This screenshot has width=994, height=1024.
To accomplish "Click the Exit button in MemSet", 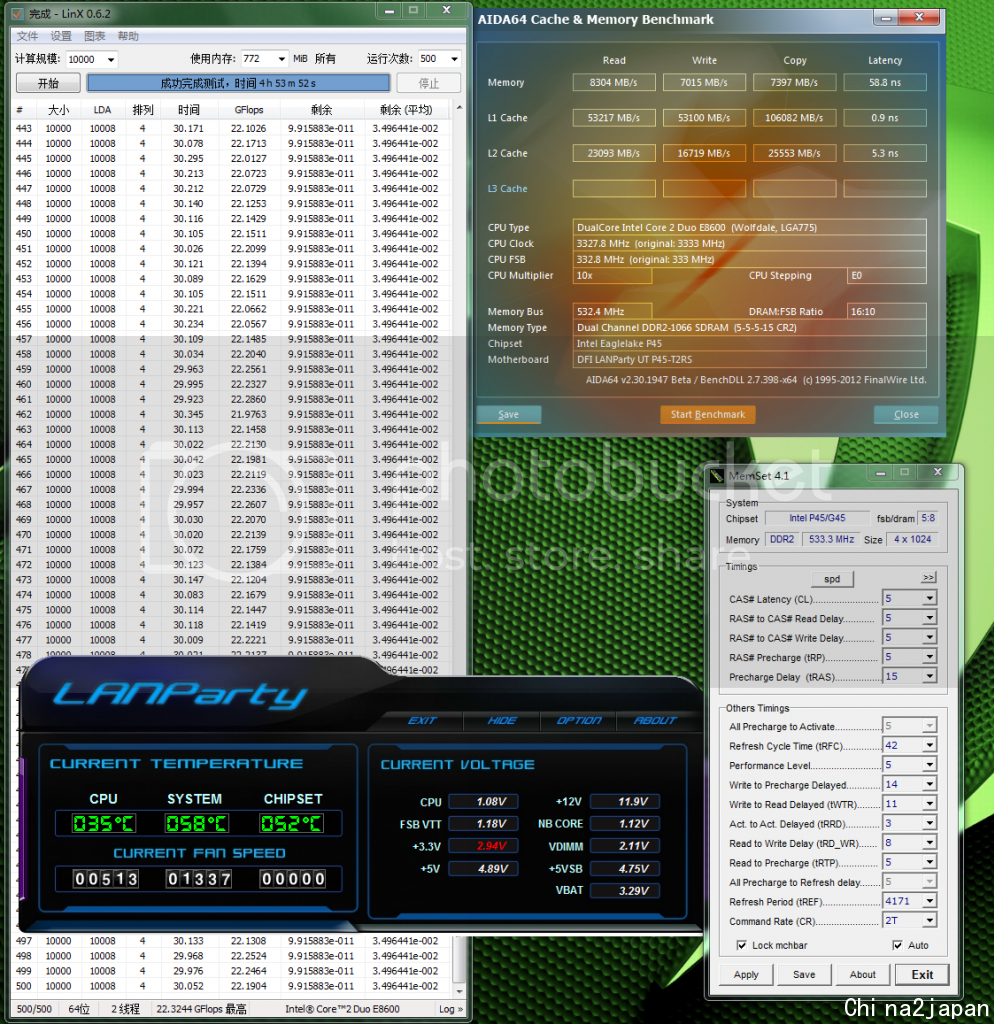I will click(922, 974).
